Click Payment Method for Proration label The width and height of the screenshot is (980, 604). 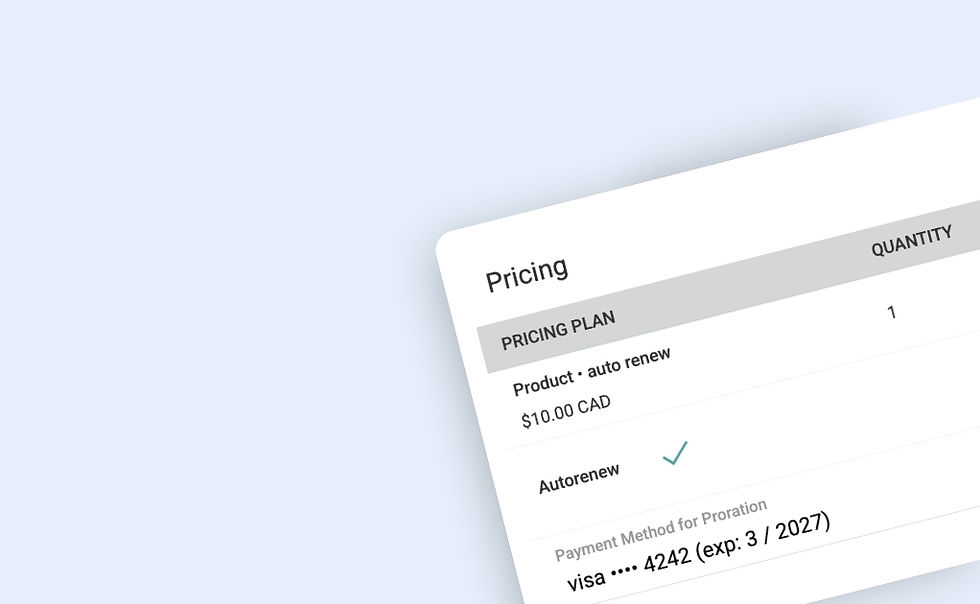coord(661,530)
